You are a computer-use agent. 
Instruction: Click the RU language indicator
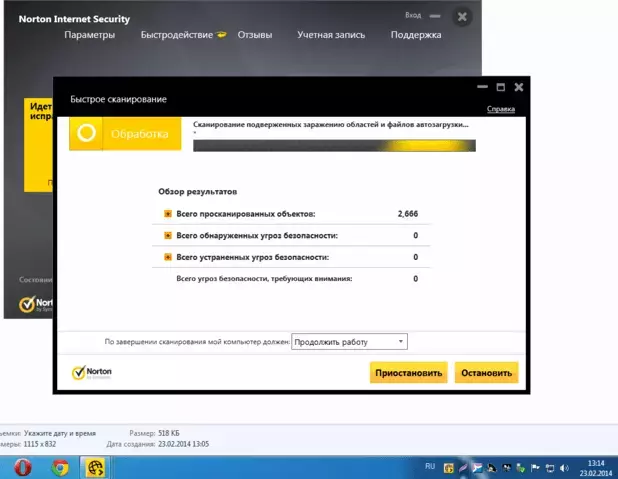(430, 466)
